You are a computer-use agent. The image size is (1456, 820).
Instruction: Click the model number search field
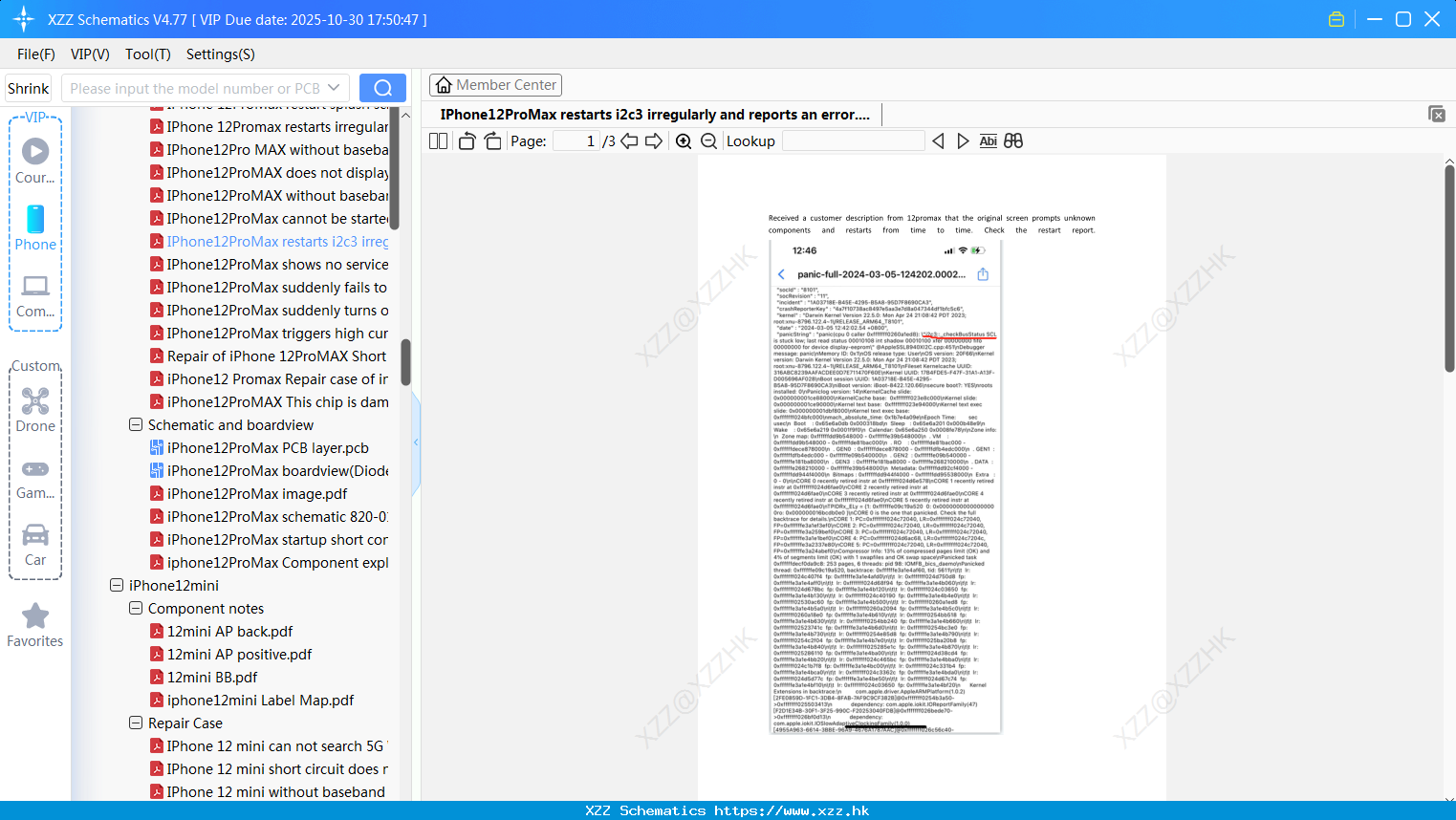195,88
